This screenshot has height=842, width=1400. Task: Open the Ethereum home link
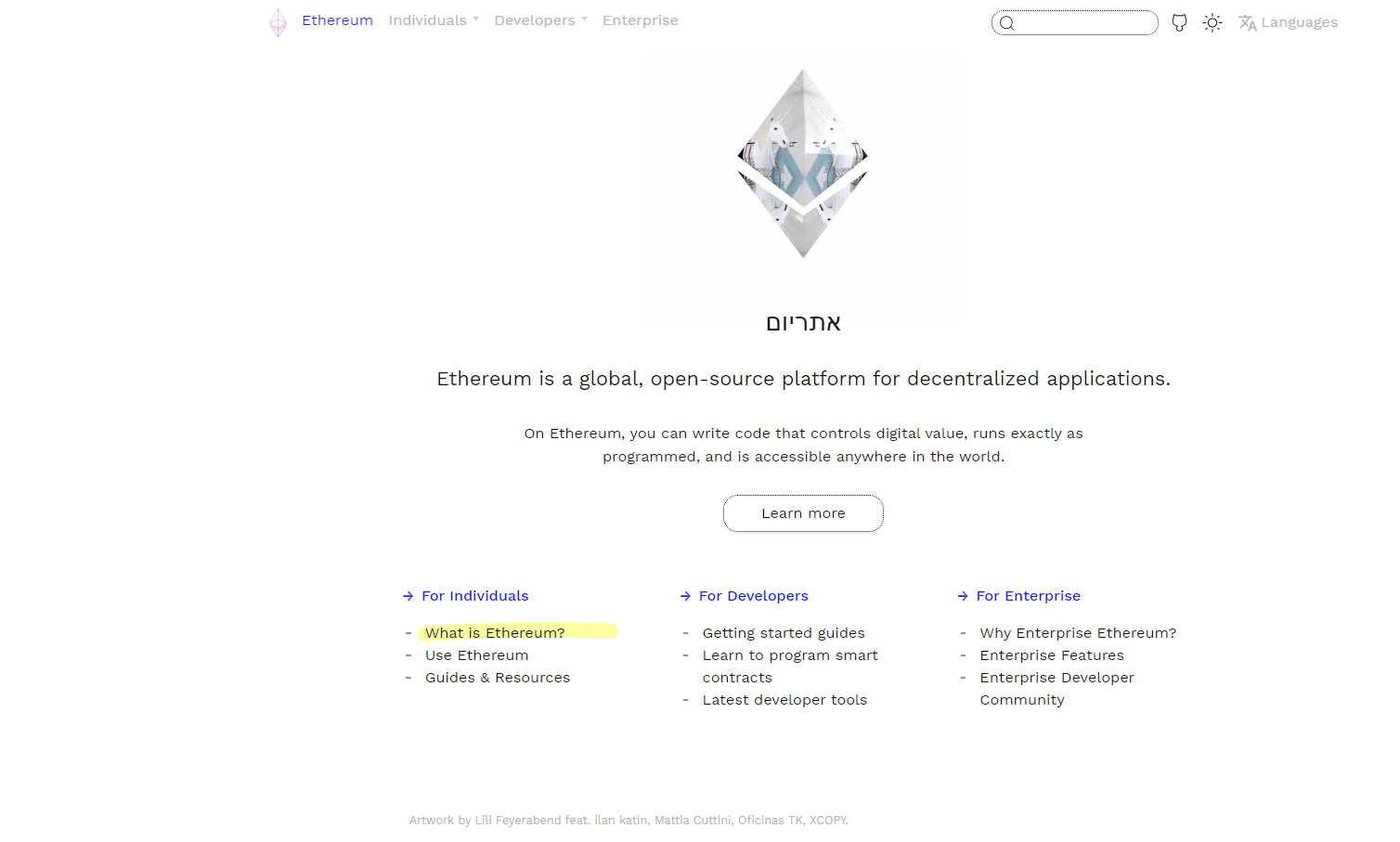pyautogui.click(x=337, y=20)
